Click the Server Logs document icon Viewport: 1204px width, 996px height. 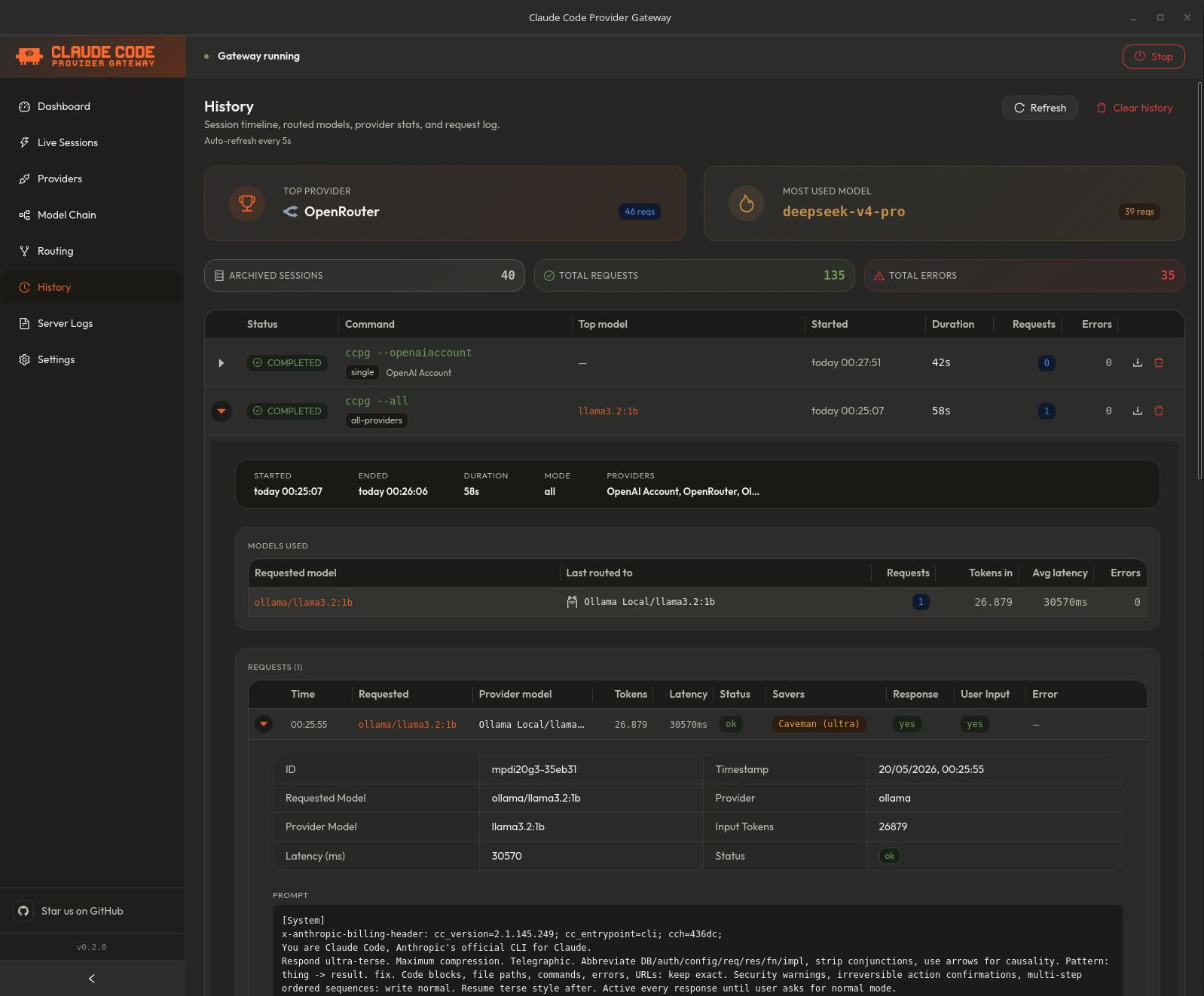(x=25, y=323)
